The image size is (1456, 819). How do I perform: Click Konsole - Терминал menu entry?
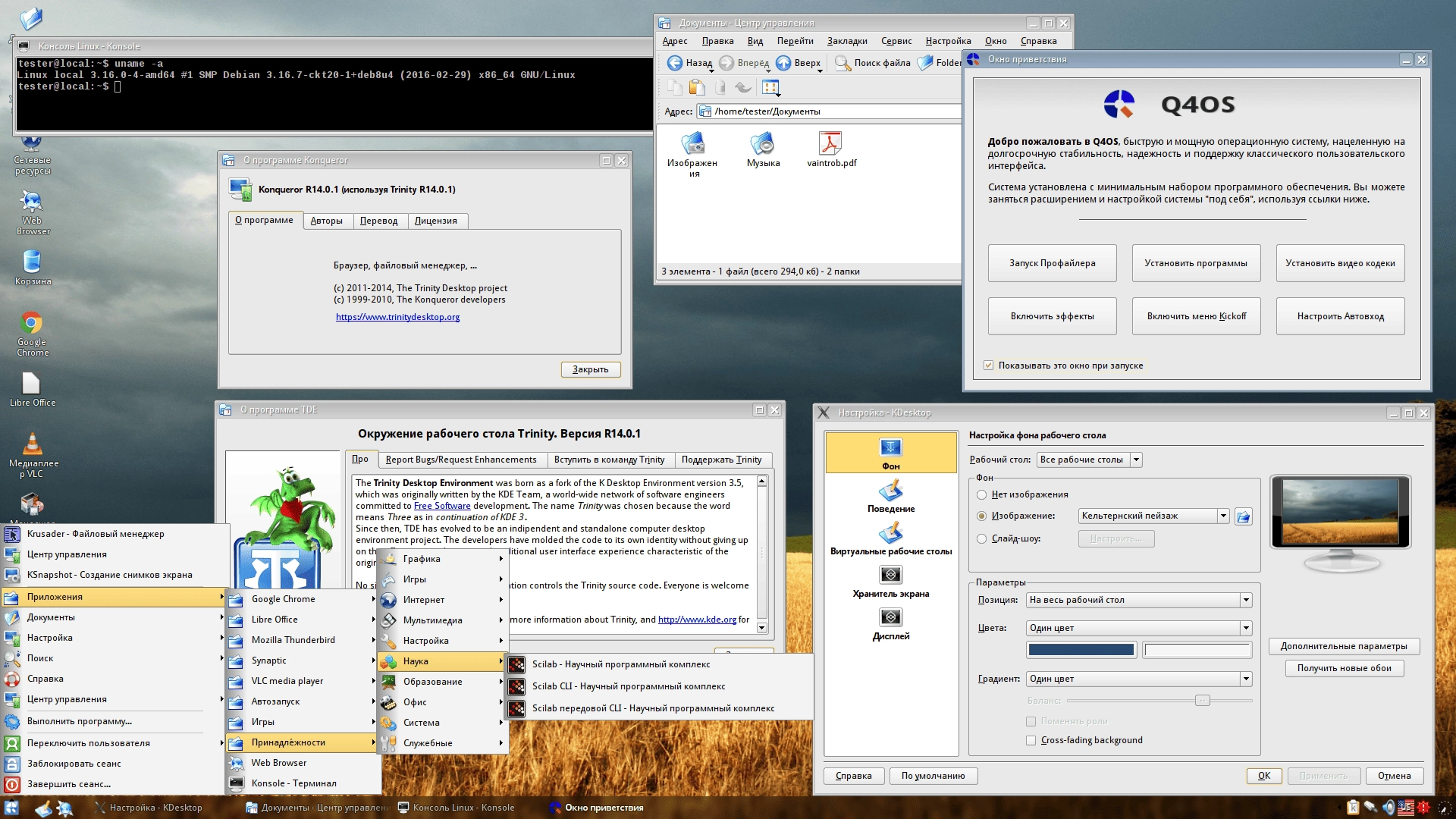tap(303, 783)
